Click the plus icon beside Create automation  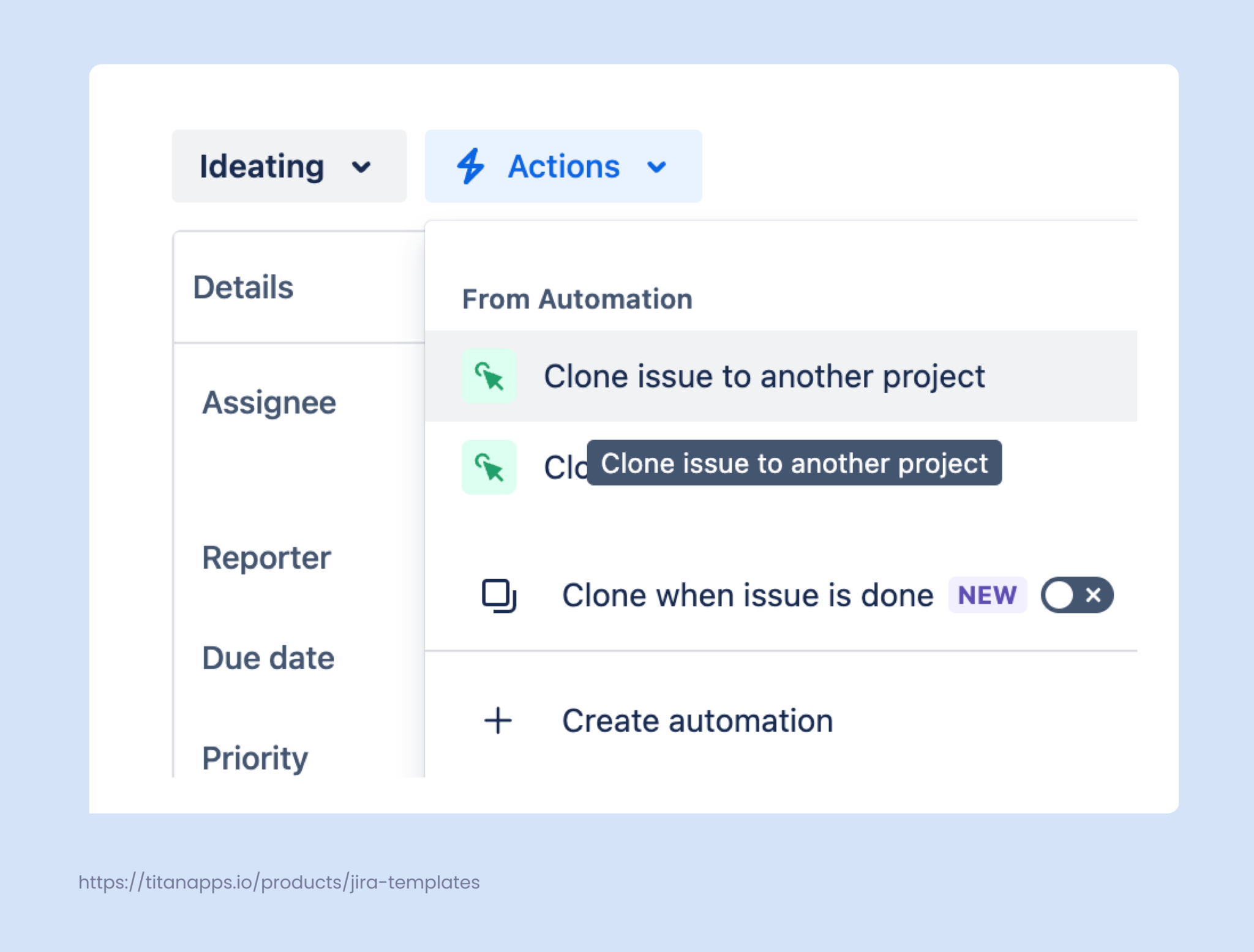click(498, 720)
